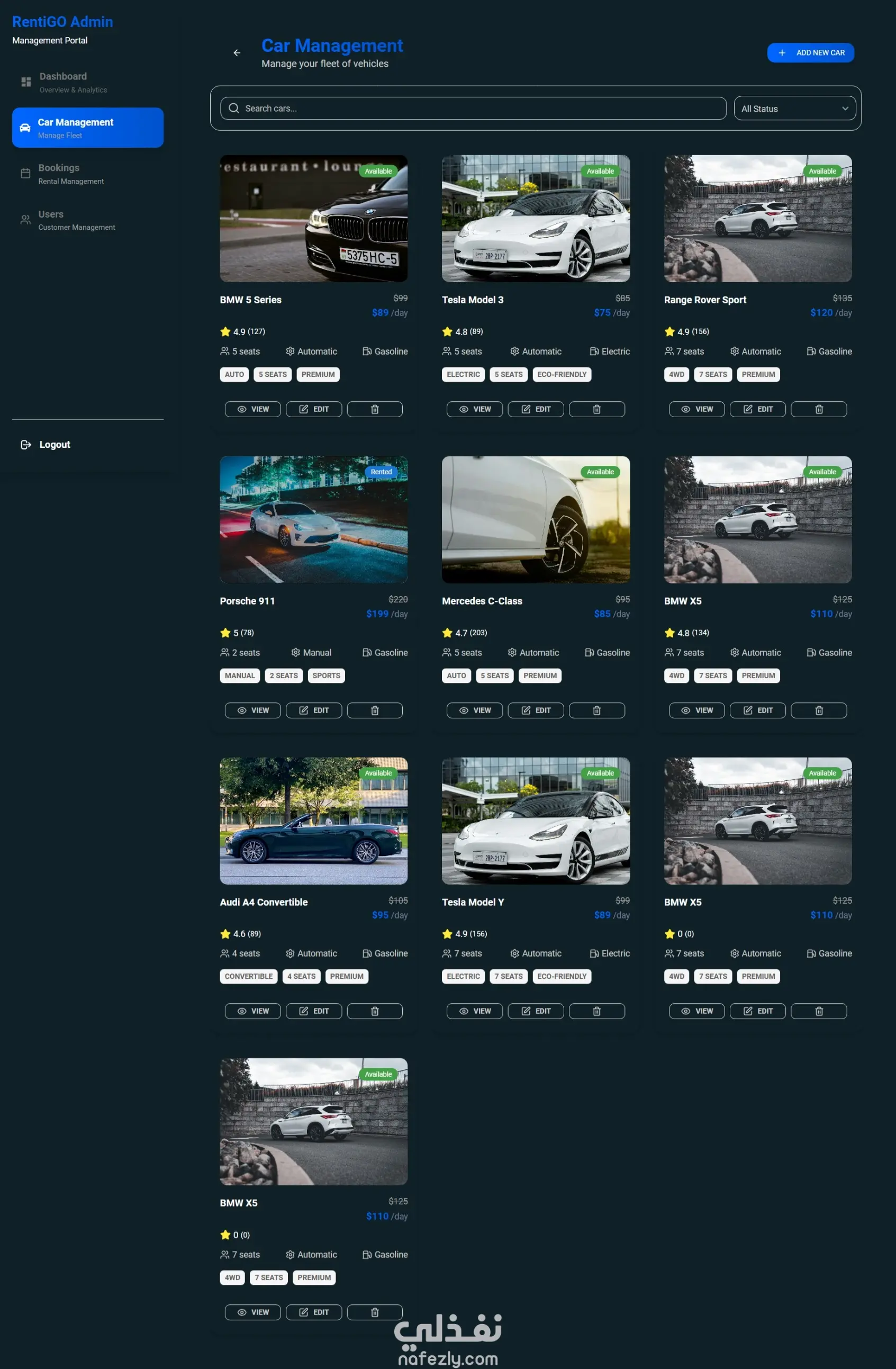
Task: Edit the Range Rover Sport car
Action: (758, 409)
